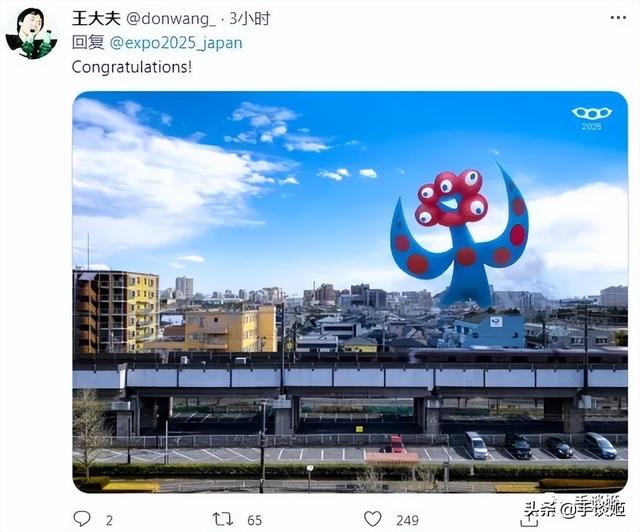Screen dimensions: 640x532
Task: Click the 3小时 timestamp
Action: coord(249,18)
